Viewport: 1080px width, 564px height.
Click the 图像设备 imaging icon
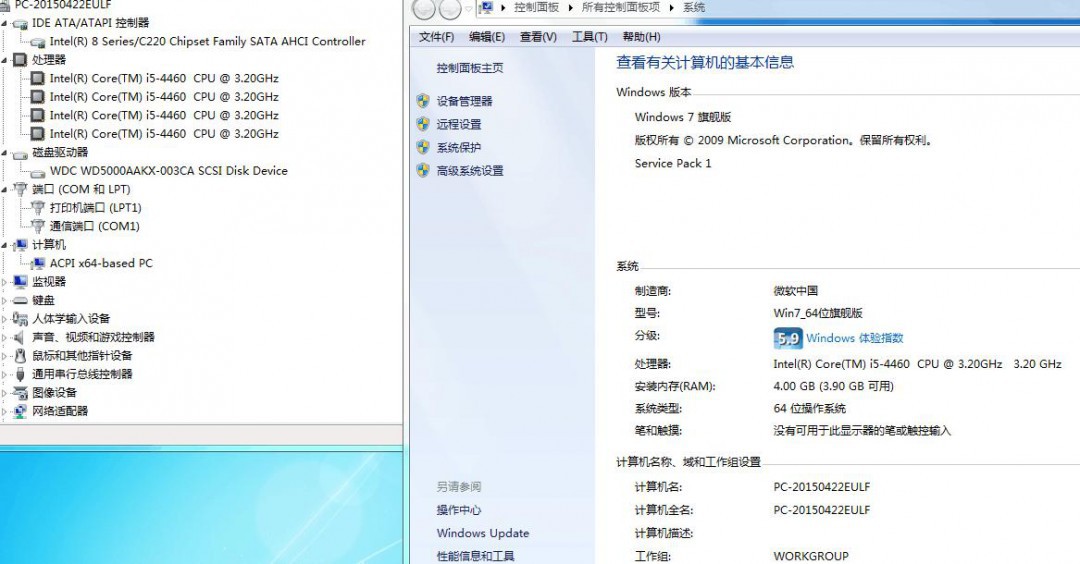pos(20,393)
